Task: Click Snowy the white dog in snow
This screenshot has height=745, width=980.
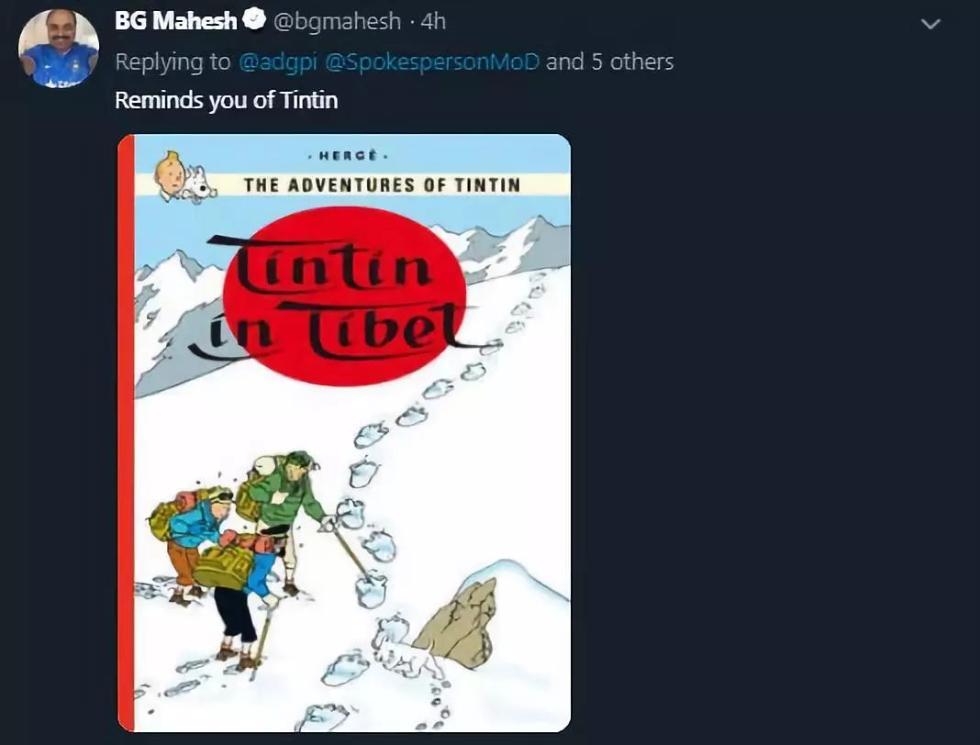Action: click(x=407, y=647)
